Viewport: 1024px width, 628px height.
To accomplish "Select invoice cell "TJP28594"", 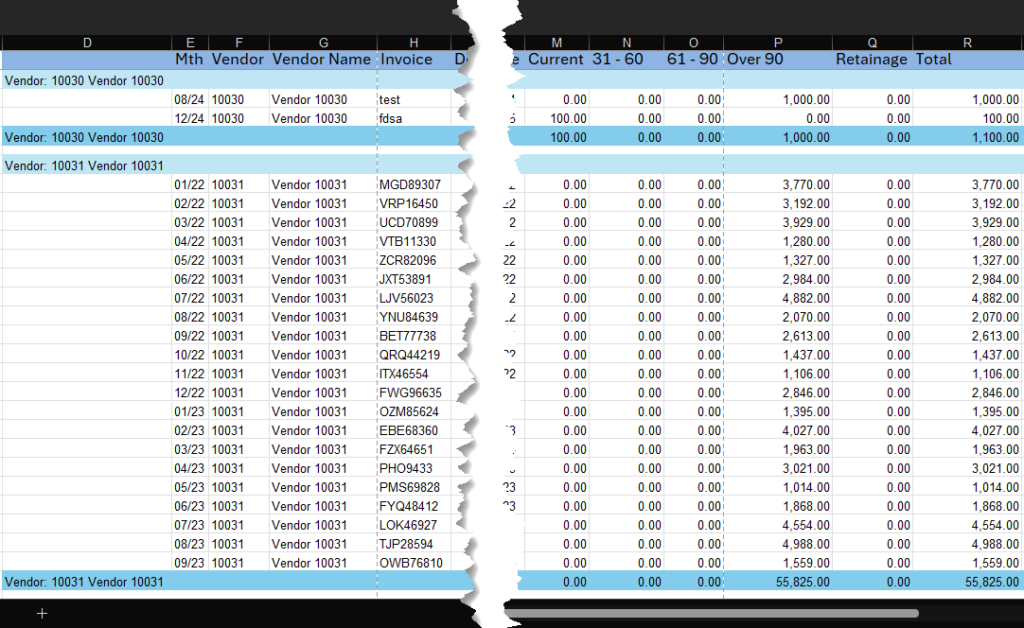I will point(414,544).
